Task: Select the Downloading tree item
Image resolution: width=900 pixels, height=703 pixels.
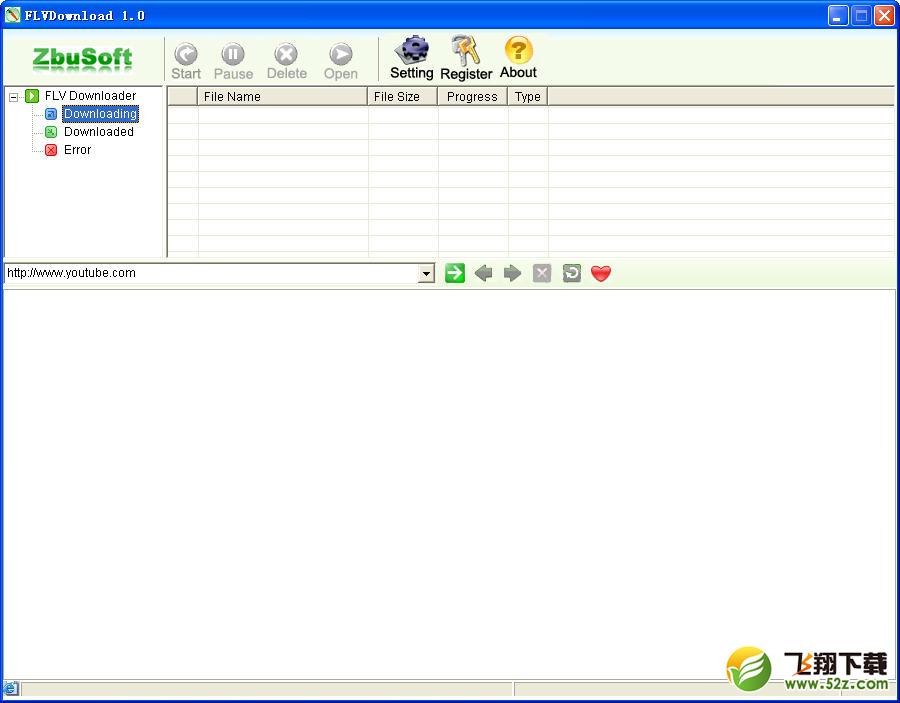Action: pos(100,114)
